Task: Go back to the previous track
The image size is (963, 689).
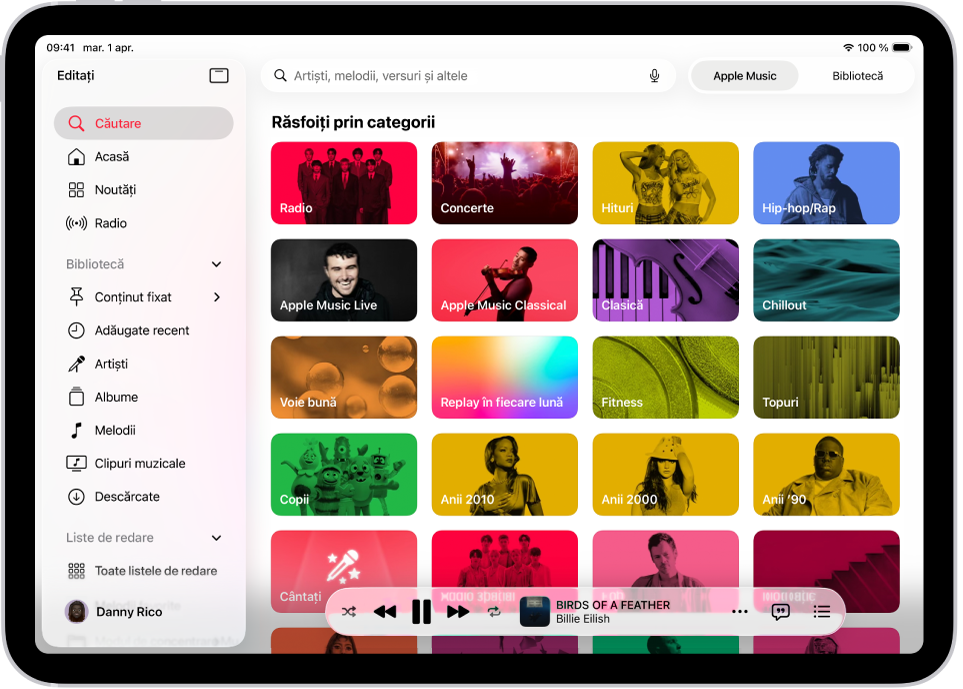Action: click(385, 612)
